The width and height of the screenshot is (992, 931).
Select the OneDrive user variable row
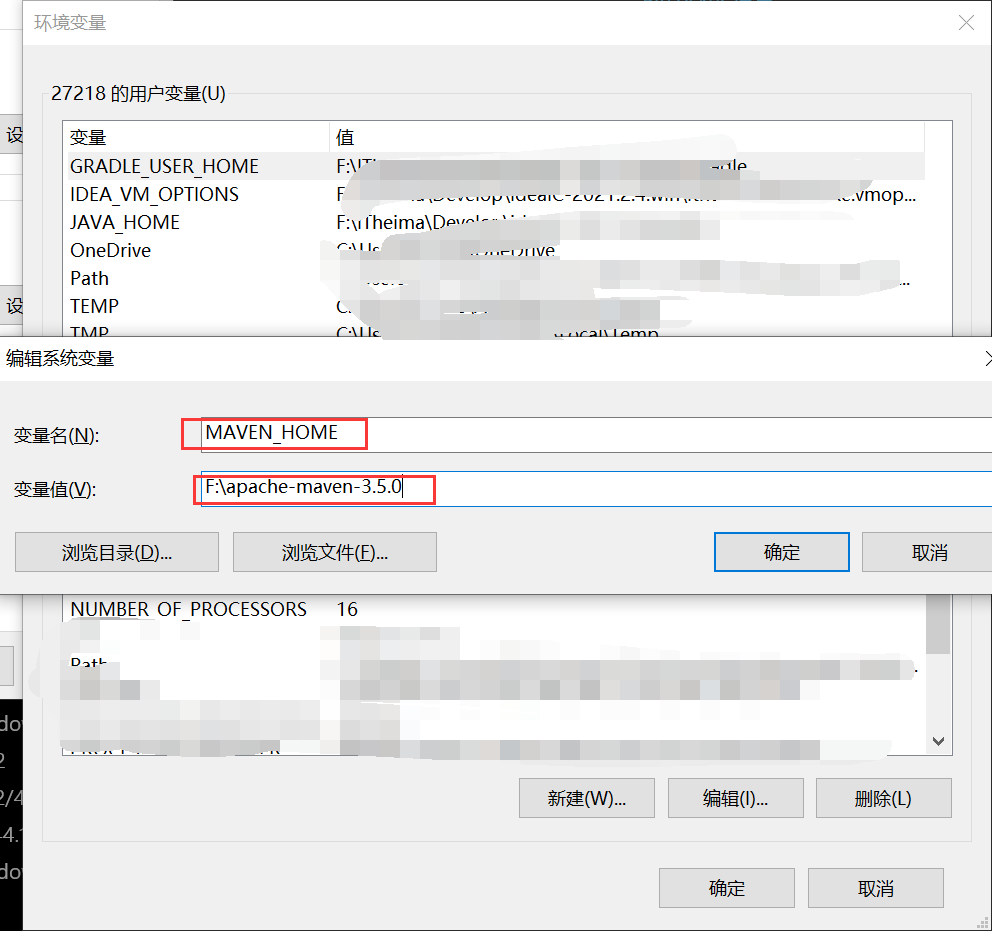[496, 250]
